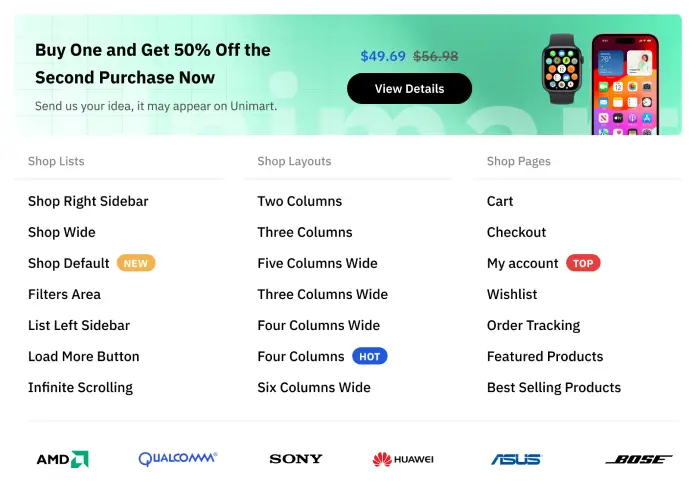Open the Cart page
Screen dimensions: 696x498
(x=500, y=201)
